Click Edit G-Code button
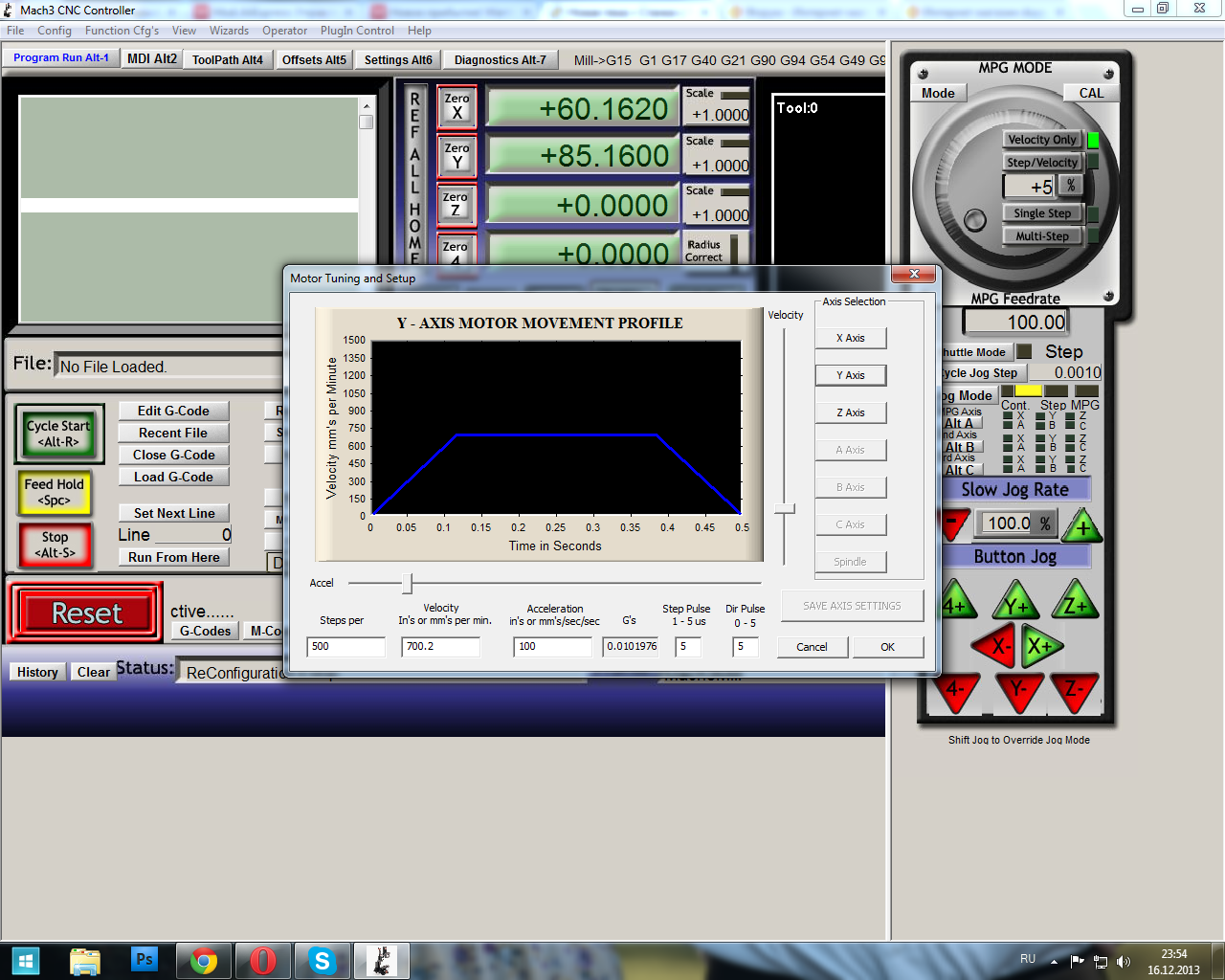This screenshot has height=980, width=1225. [173, 411]
